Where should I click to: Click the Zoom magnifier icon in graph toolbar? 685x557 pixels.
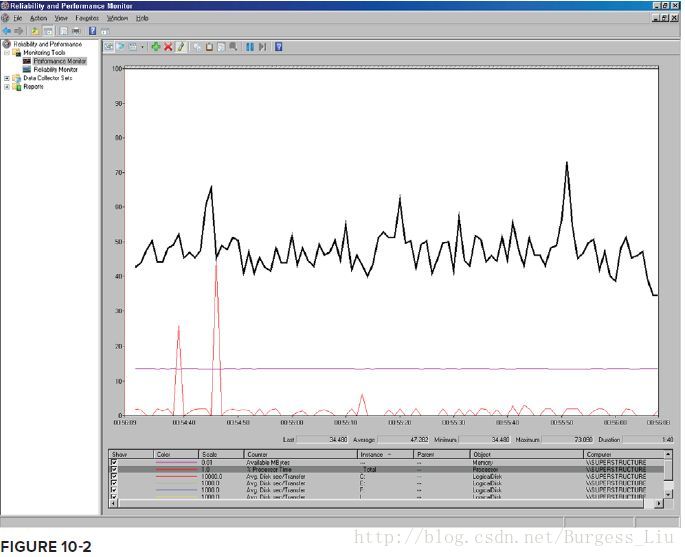point(233,47)
